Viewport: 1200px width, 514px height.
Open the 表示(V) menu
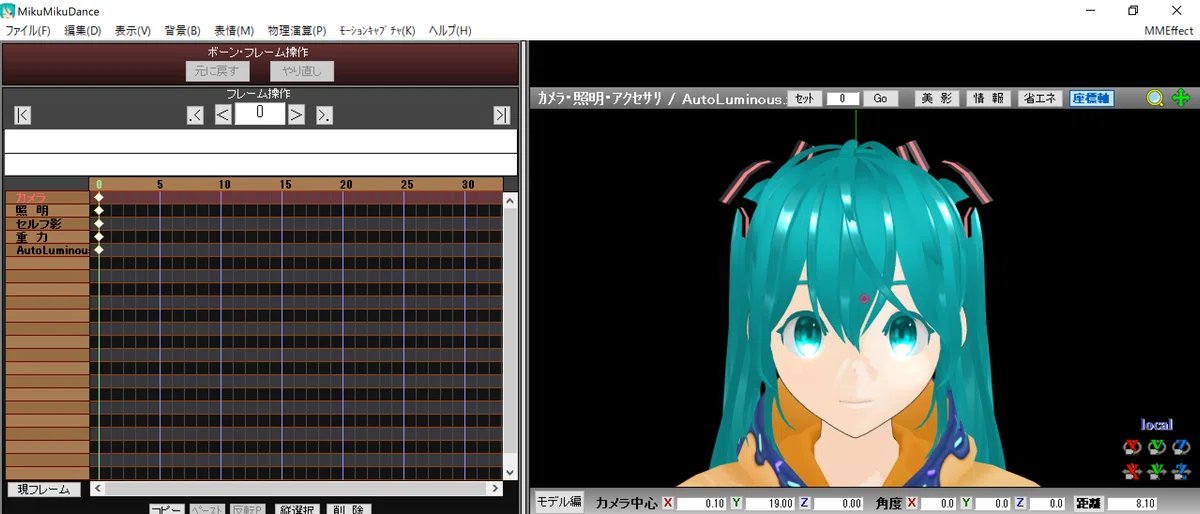click(133, 31)
